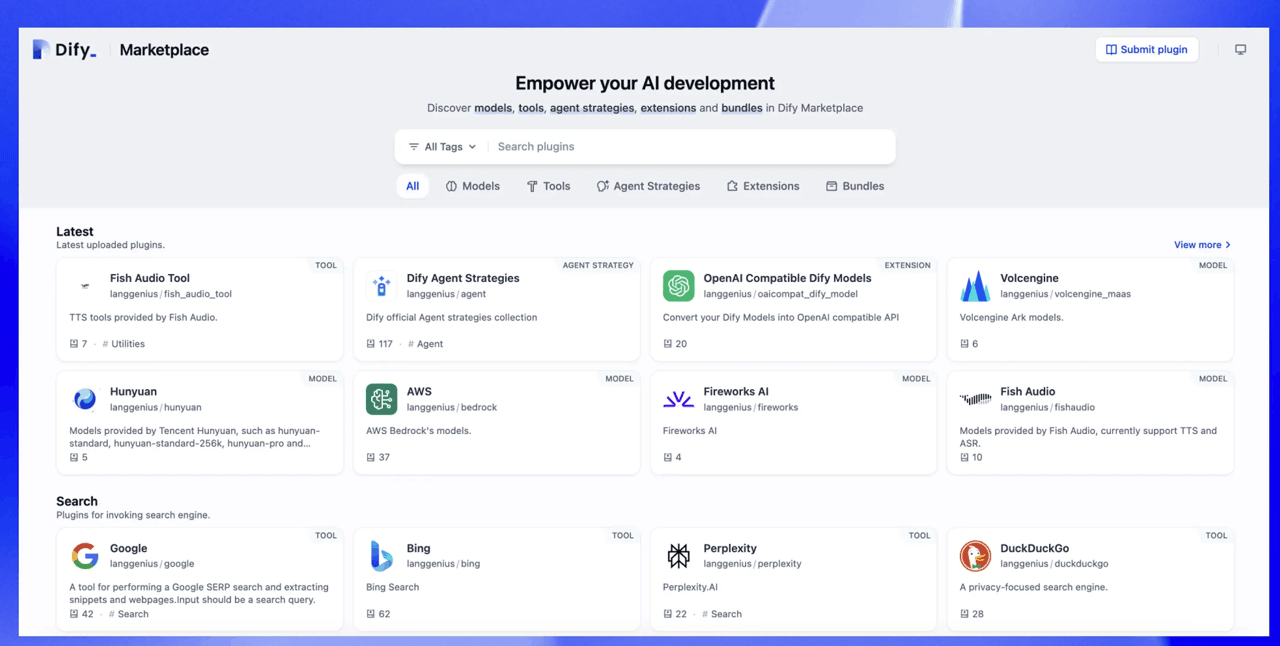The image size is (1280, 646).
Task: Open the Hunyuan plugin title
Action: 133,391
